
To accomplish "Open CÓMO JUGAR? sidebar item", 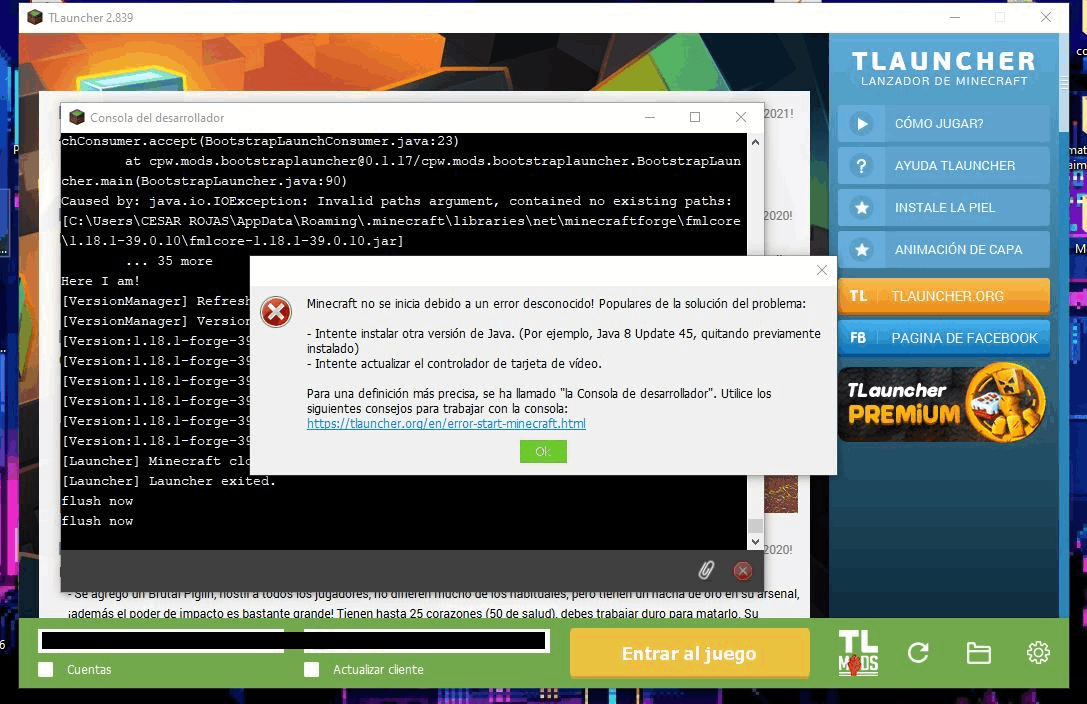I will point(943,124).
